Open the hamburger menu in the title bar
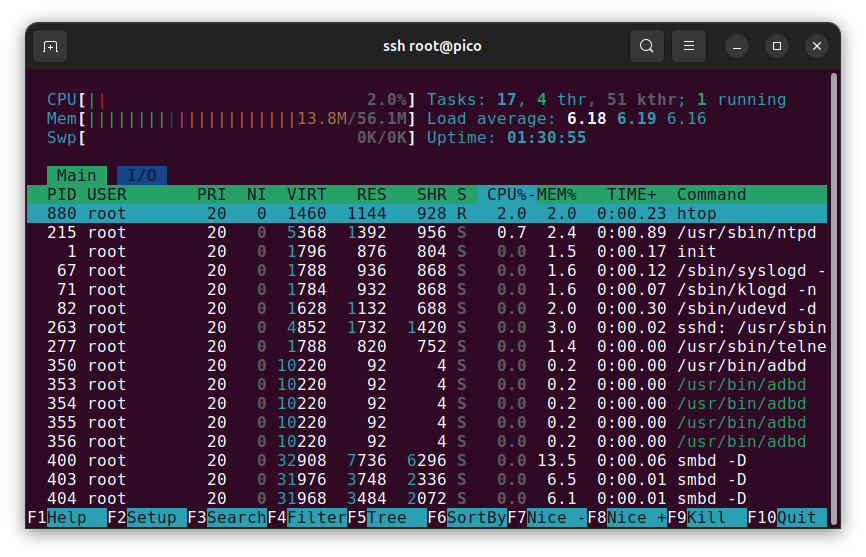The width and height of the screenshot is (866, 557). tap(689, 46)
